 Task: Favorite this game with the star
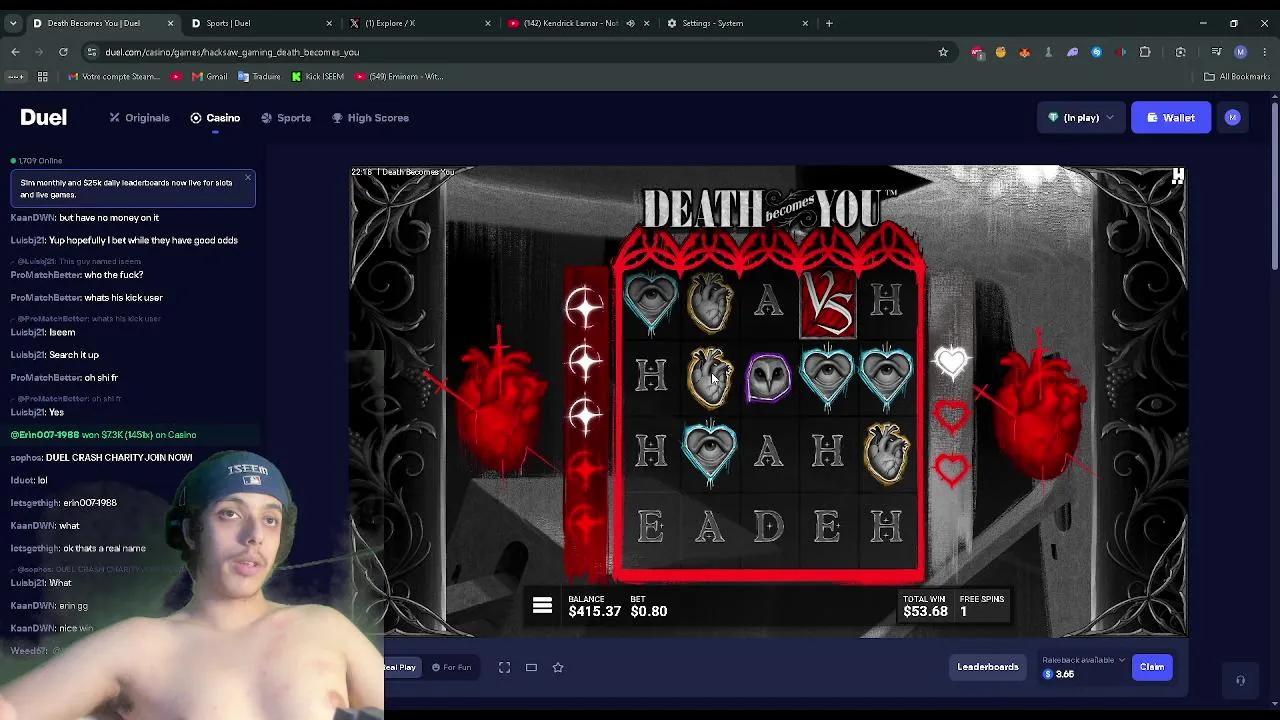click(558, 667)
